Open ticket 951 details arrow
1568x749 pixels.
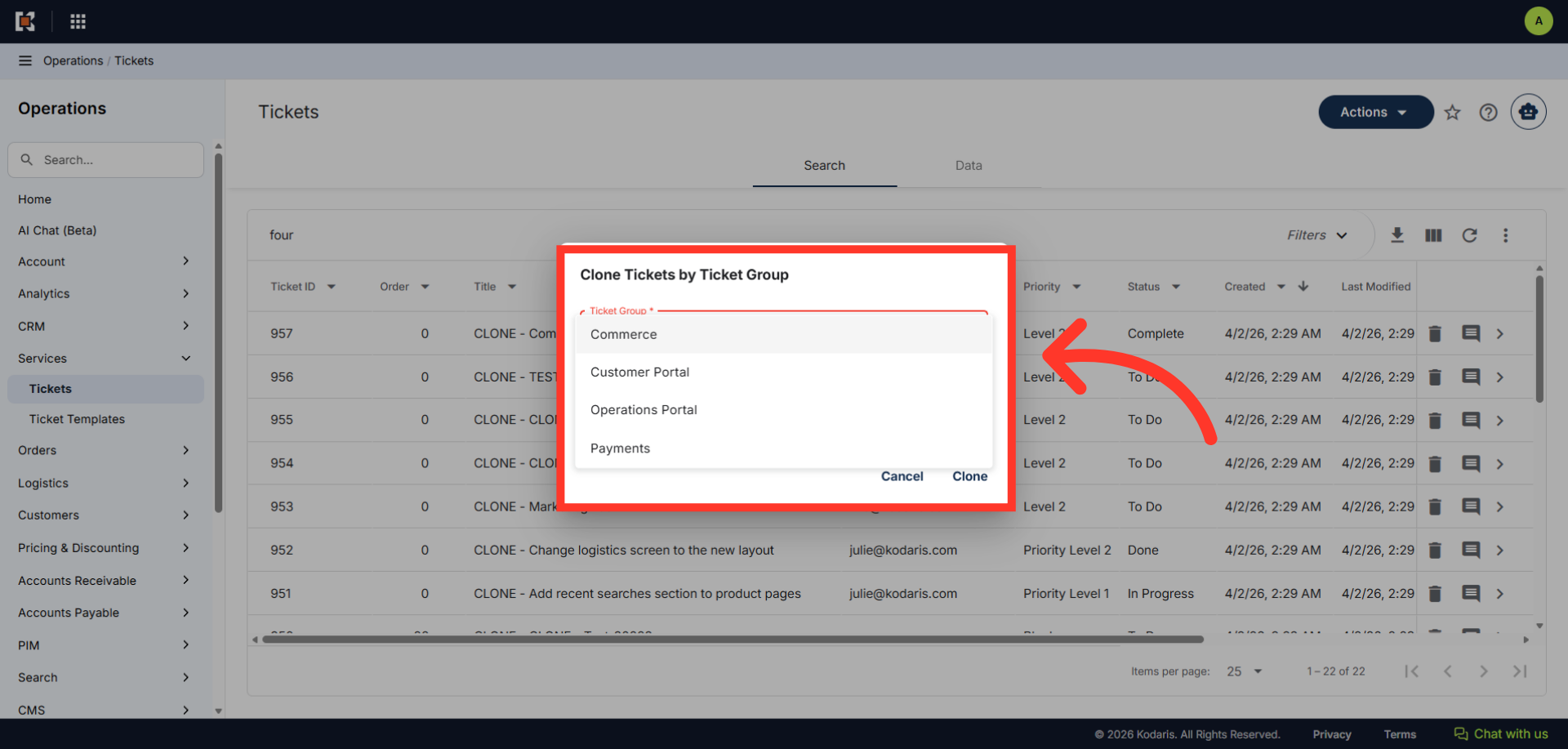tap(1500, 594)
